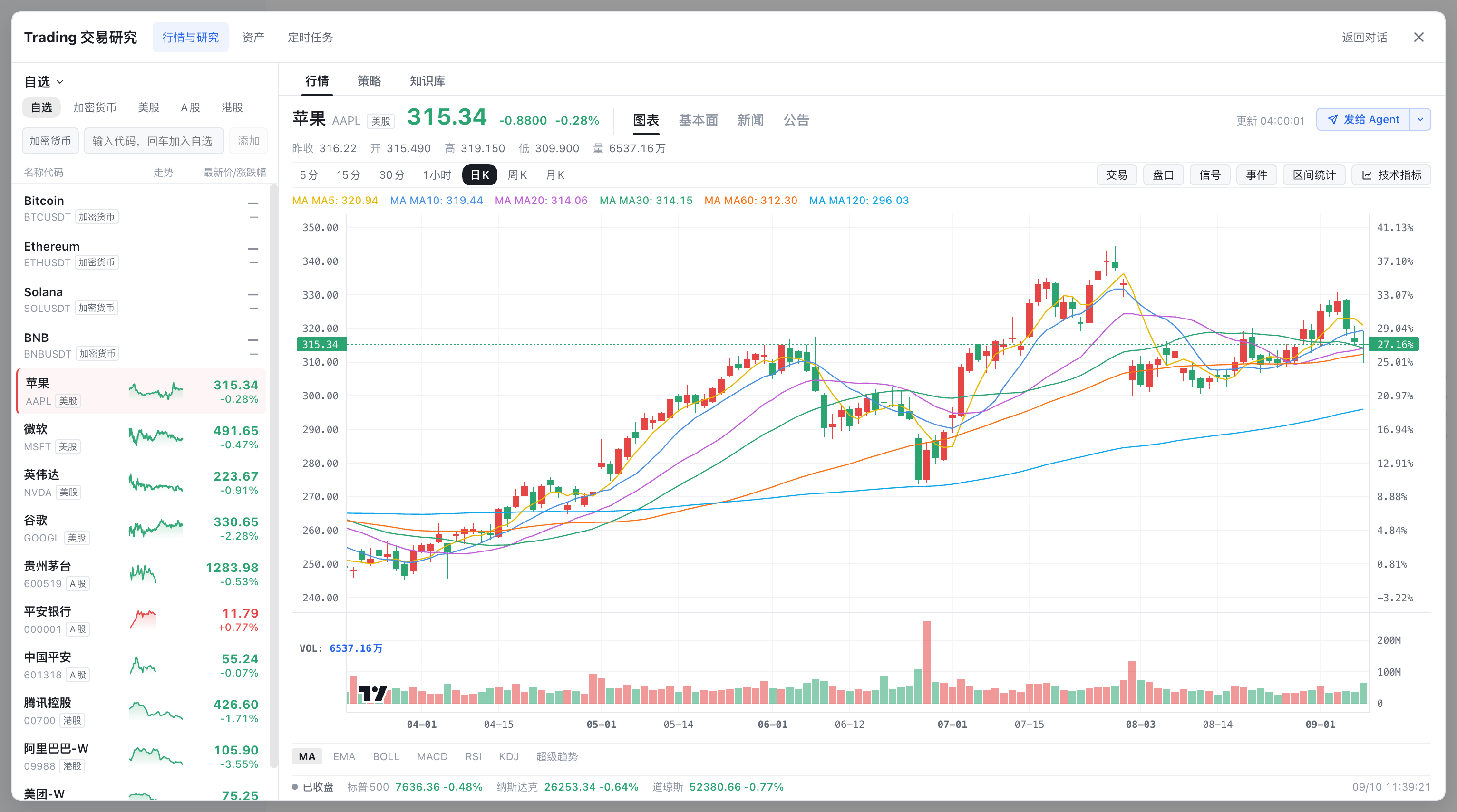Filter watchlist by 美股
1457x812 pixels.
[x=149, y=107]
